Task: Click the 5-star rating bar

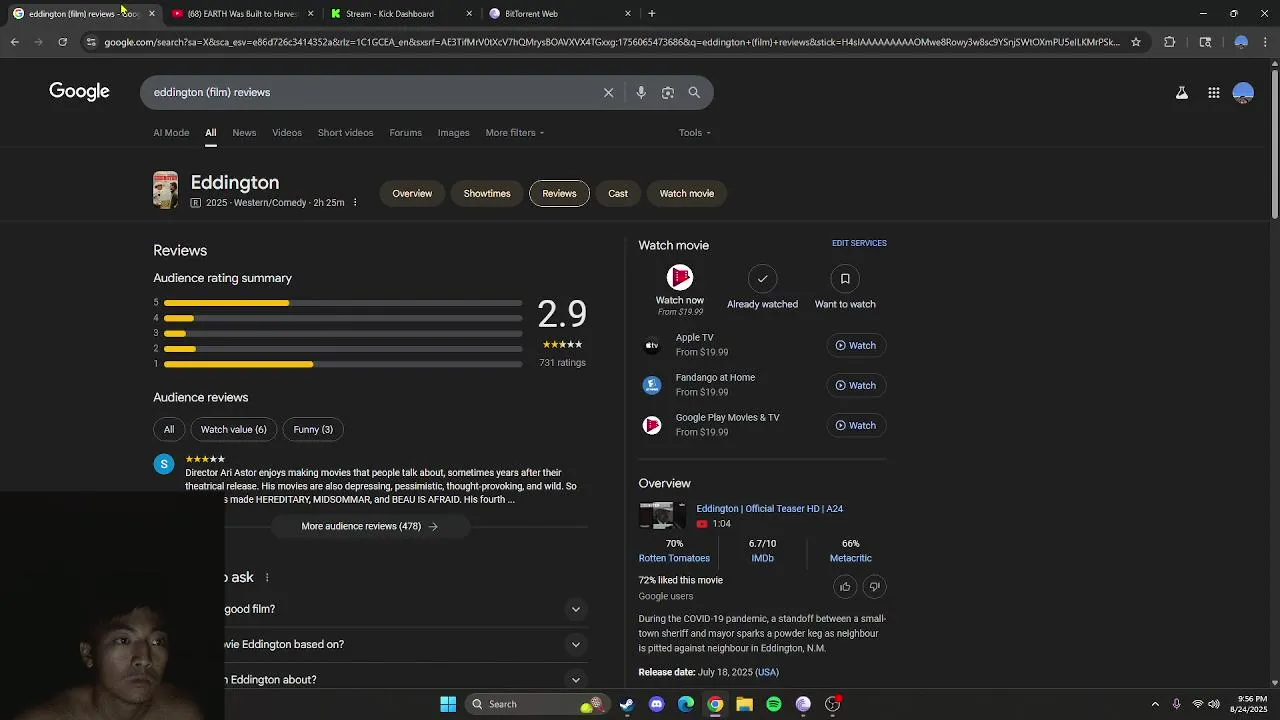Action: tap(343, 303)
